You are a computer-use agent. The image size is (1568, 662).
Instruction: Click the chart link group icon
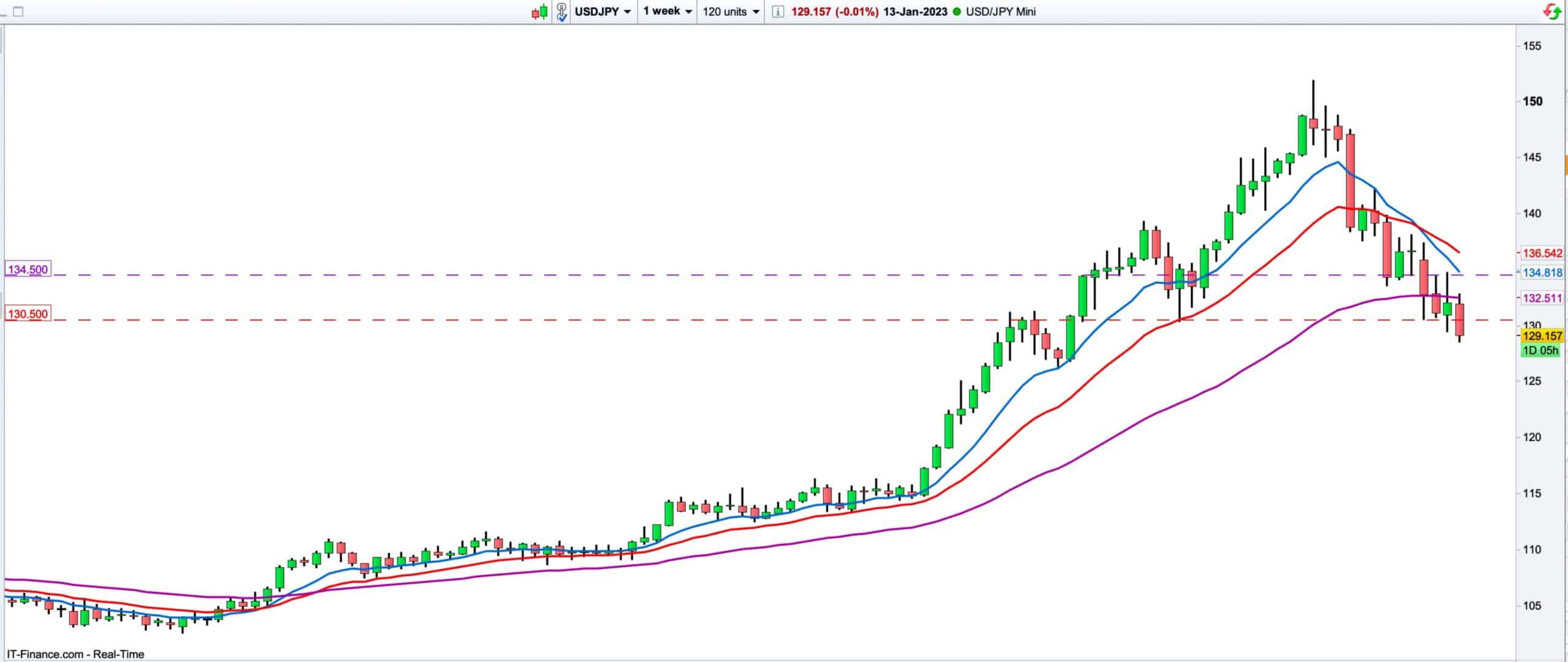(562, 12)
